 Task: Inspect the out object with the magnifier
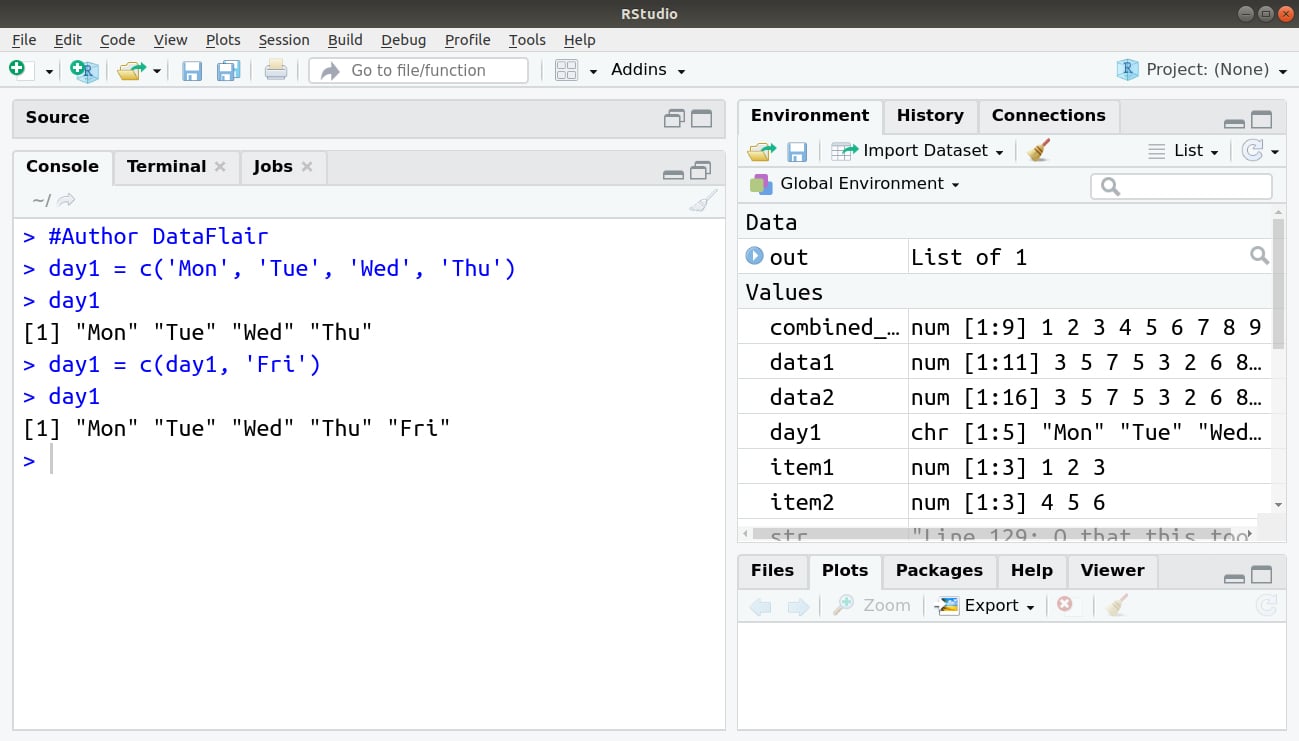coord(1259,257)
